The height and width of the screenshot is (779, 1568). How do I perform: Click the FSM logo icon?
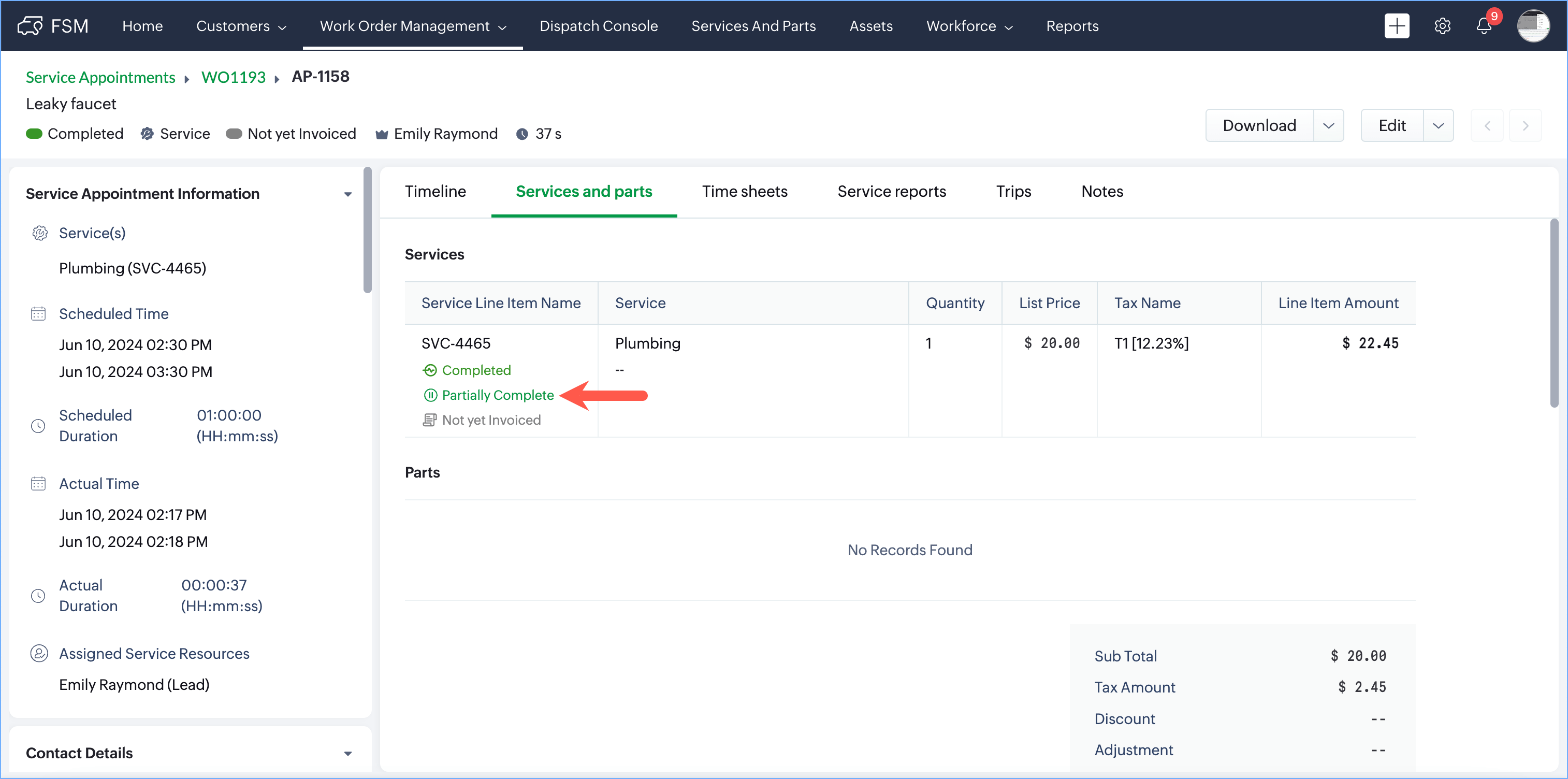(30, 26)
